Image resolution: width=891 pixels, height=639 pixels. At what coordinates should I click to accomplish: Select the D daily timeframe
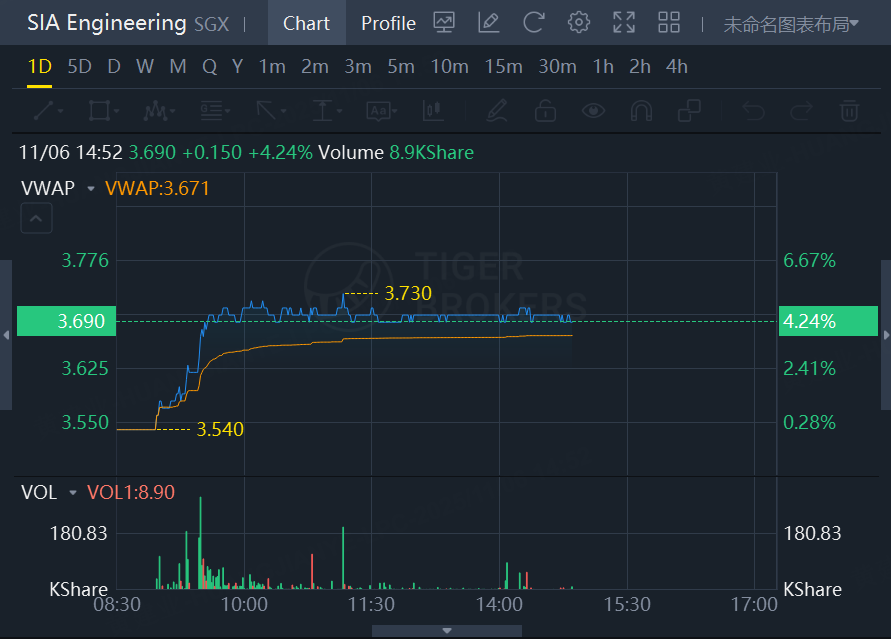click(114, 66)
